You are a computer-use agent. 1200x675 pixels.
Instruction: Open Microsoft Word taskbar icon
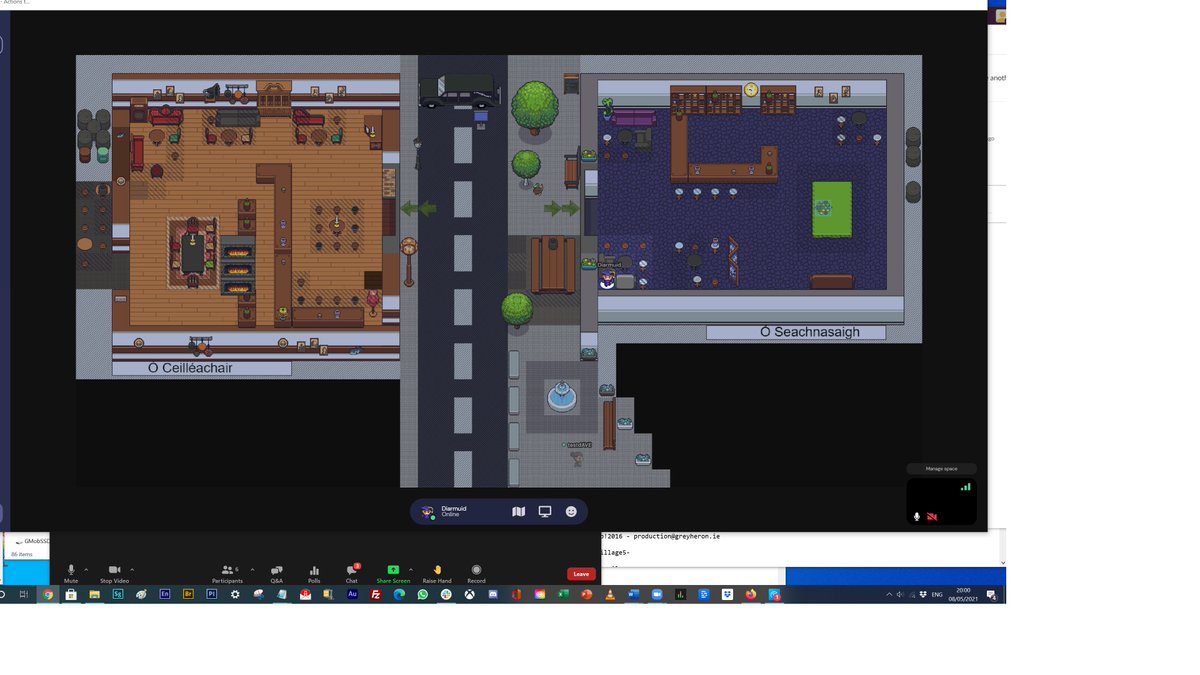634,594
